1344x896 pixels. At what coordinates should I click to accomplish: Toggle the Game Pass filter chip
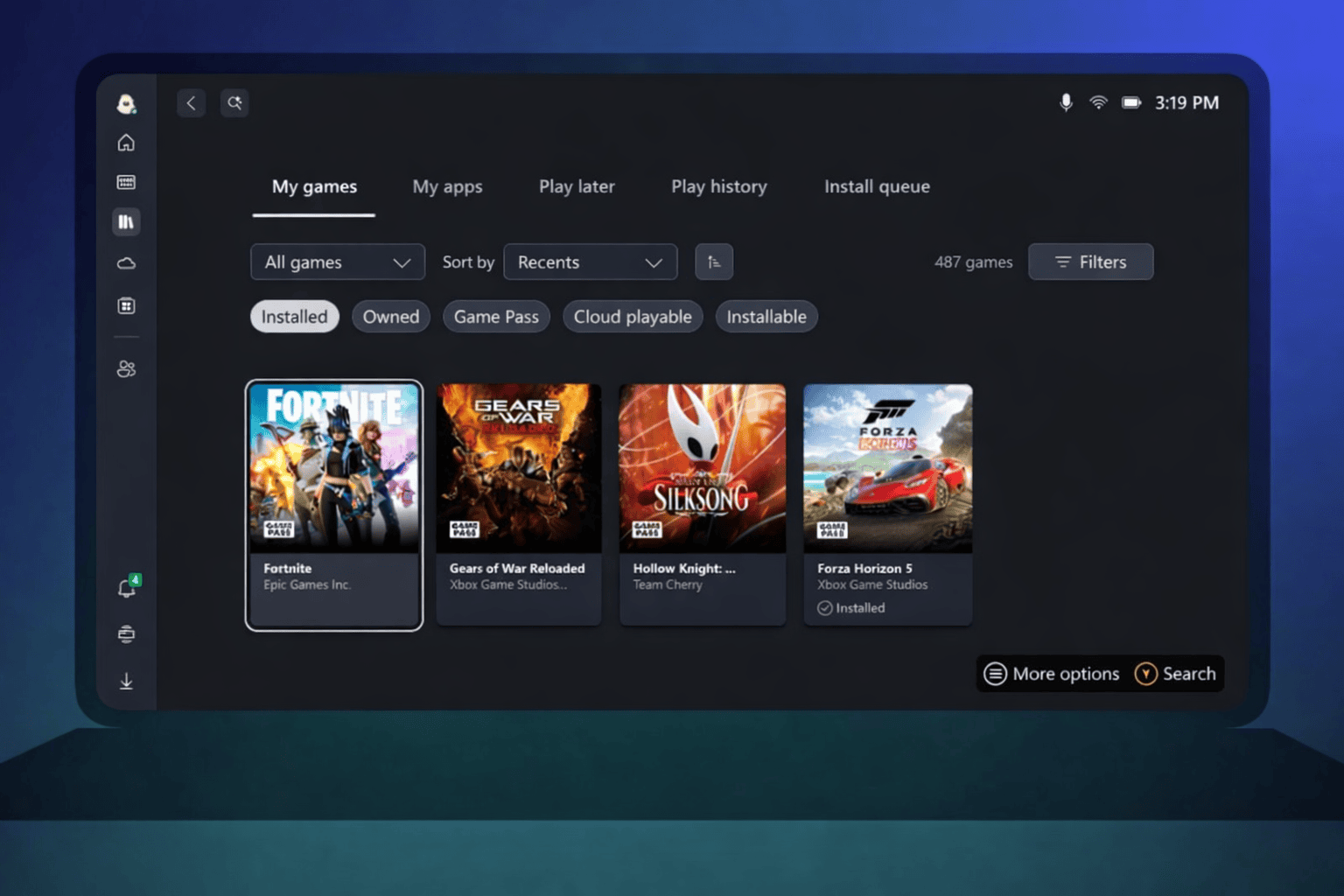coord(496,317)
